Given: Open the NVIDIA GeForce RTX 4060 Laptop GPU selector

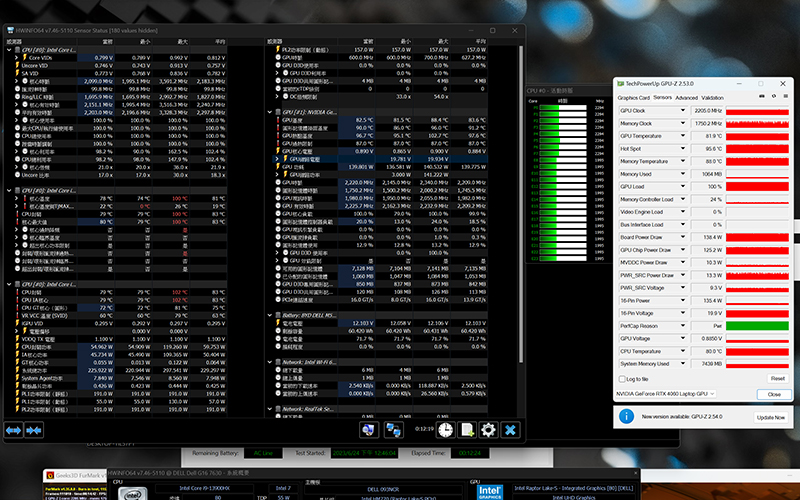Looking at the screenshot, I should [666, 394].
